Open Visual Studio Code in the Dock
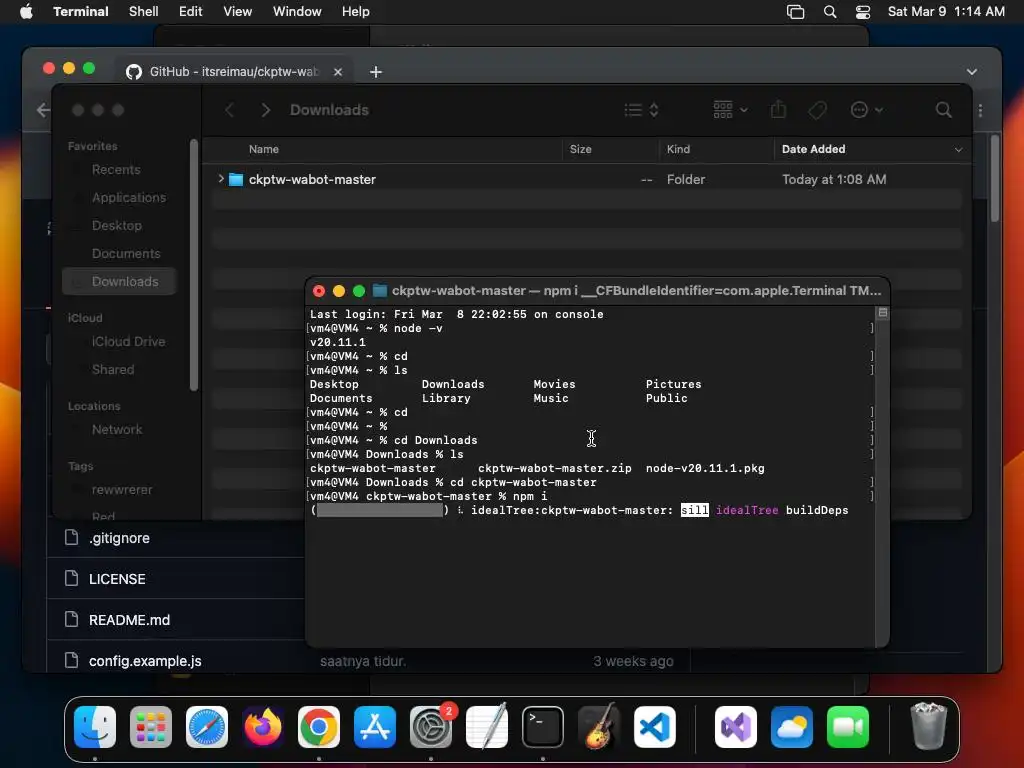This screenshot has height=768, width=1024. click(654, 726)
